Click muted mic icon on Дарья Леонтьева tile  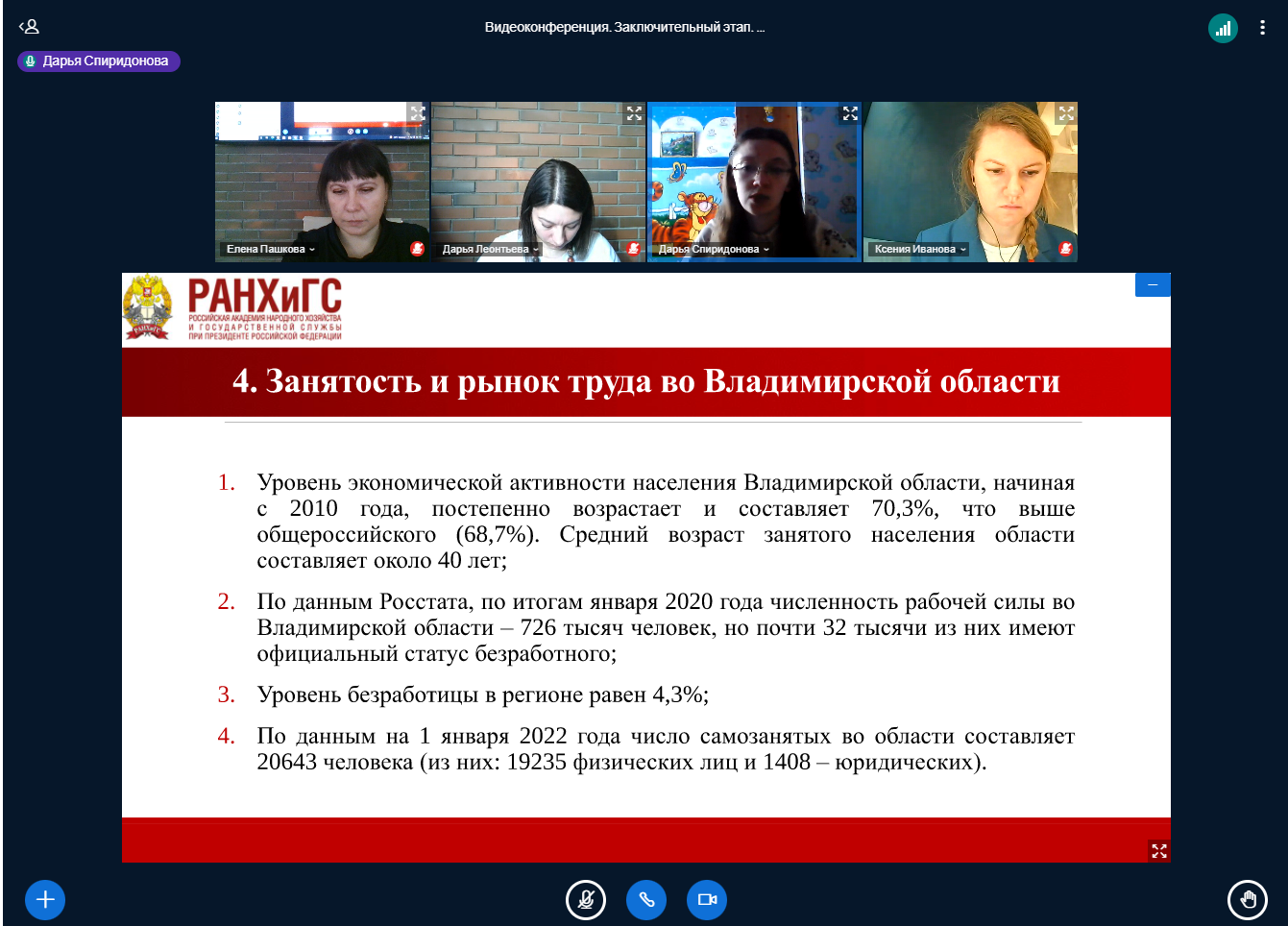tap(633, 249)
